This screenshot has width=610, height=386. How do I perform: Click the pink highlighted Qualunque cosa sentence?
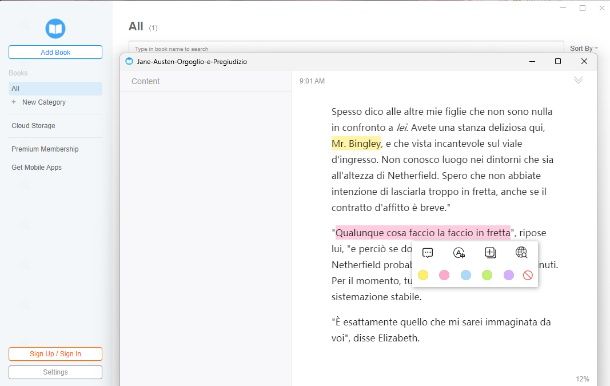(423, 233)
